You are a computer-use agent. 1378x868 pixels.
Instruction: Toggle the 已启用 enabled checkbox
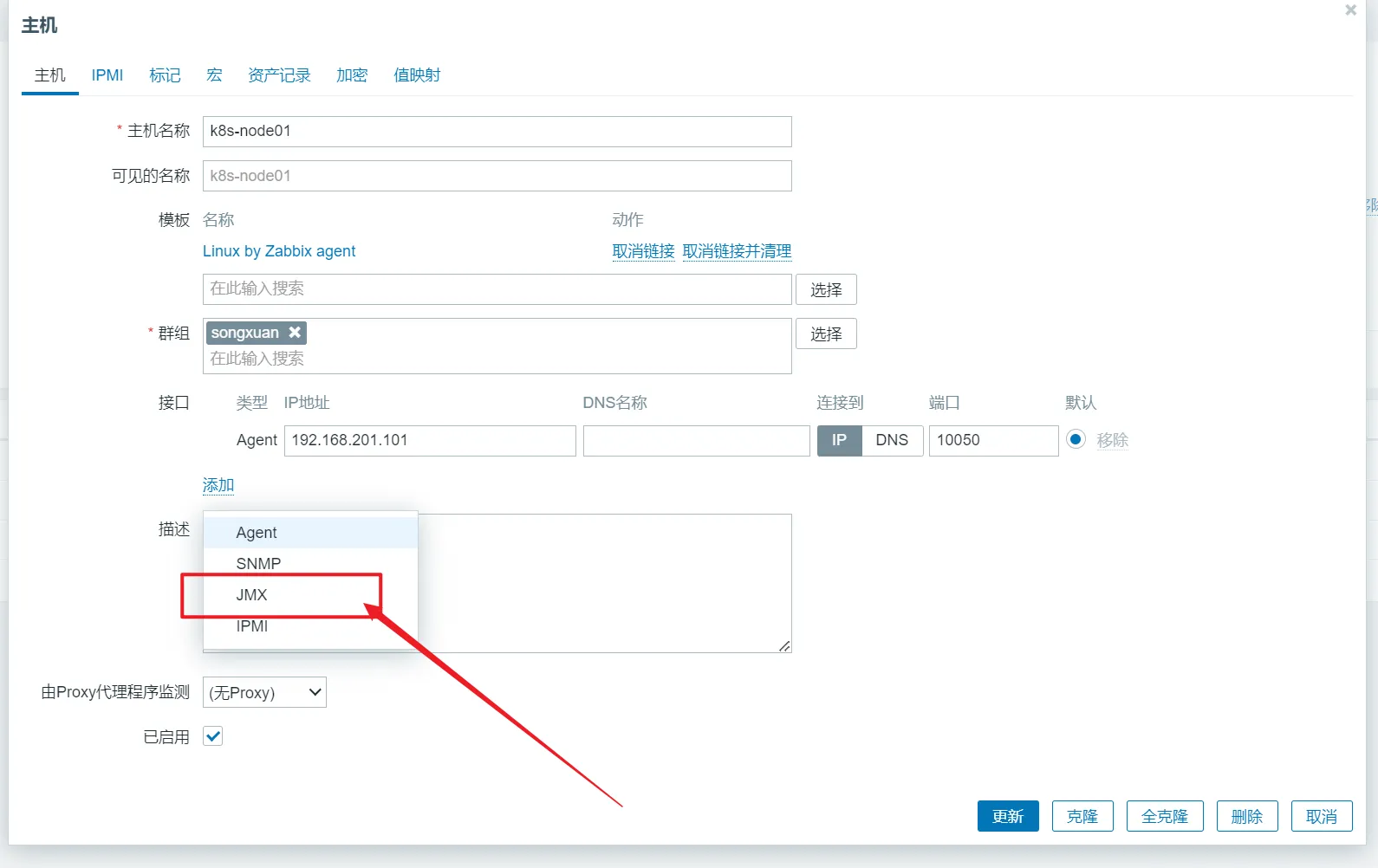pyautogui.click(x=213, y=736)
